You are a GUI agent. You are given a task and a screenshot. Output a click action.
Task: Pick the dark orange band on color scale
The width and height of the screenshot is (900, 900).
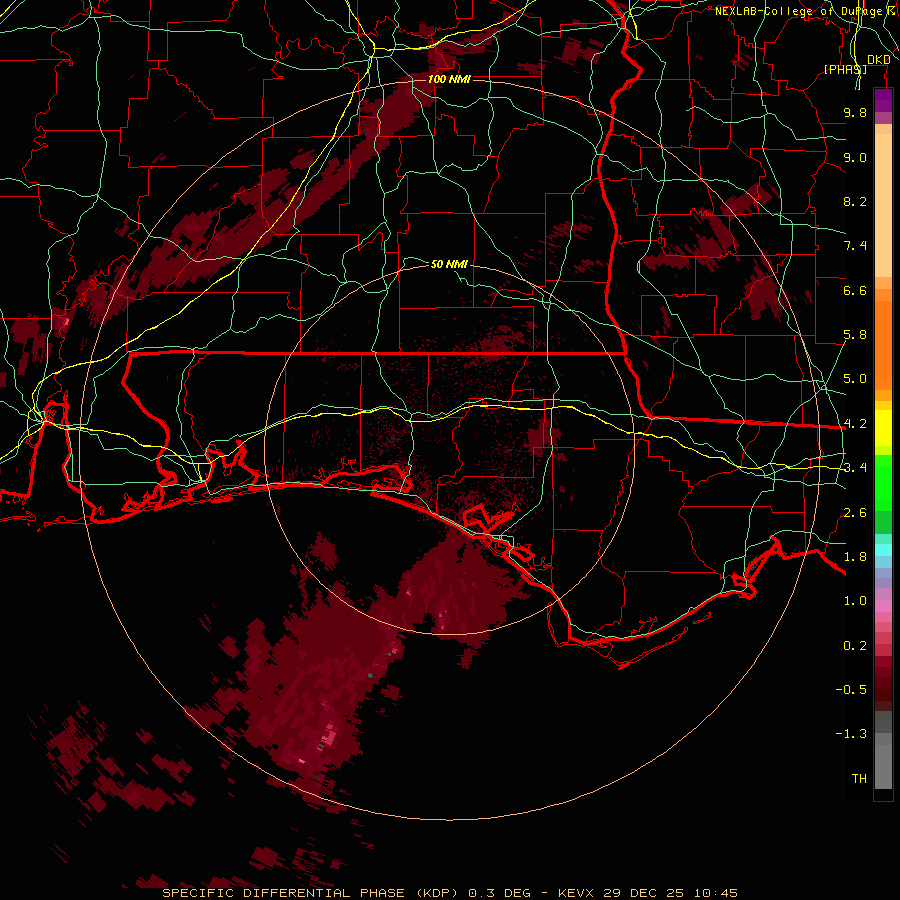pos(883,345)
